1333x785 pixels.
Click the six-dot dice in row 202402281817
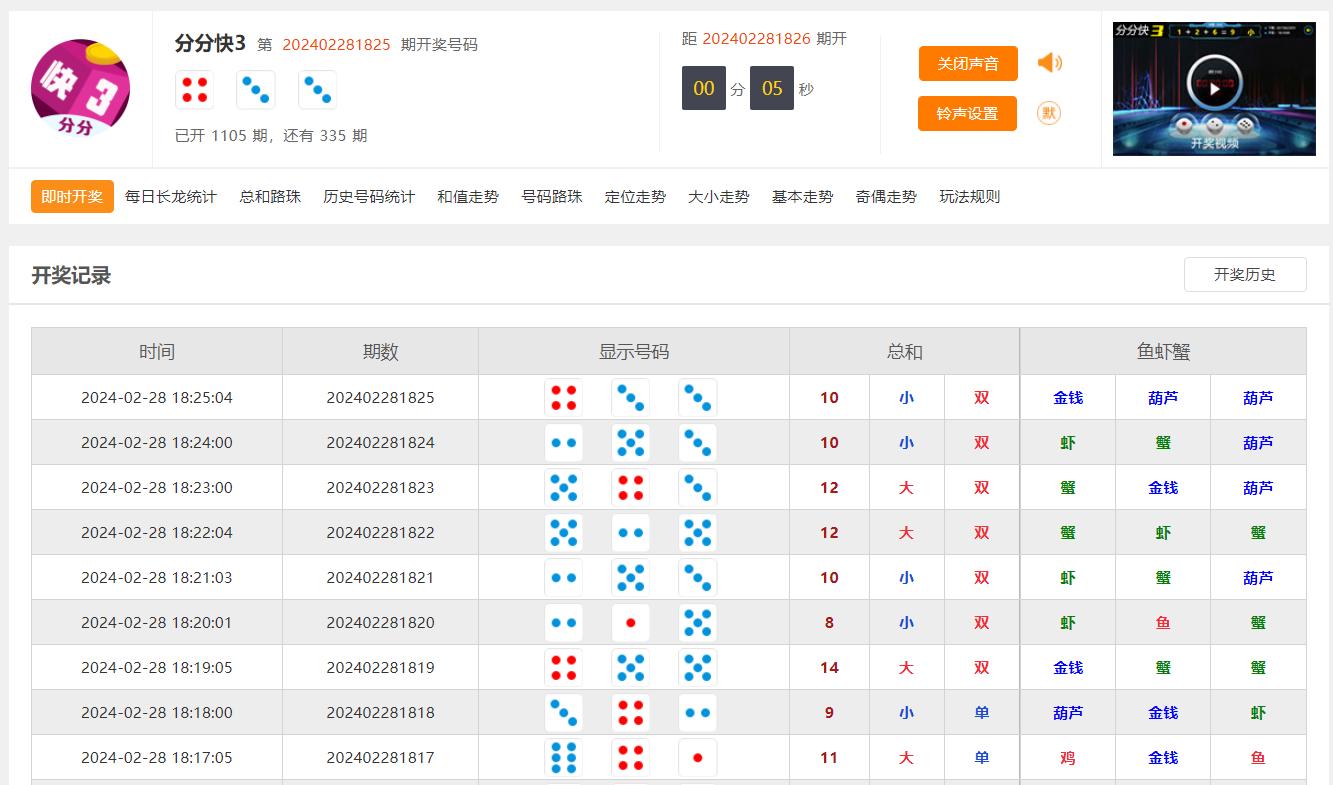(564, 758)
